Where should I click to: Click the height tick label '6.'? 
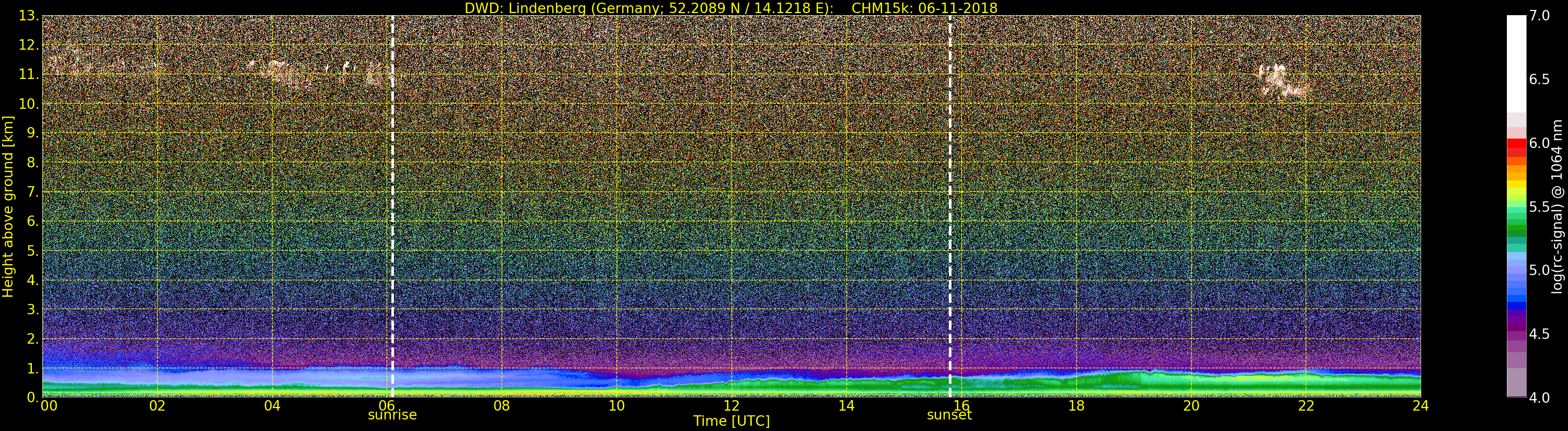click(x=32, y=221)
